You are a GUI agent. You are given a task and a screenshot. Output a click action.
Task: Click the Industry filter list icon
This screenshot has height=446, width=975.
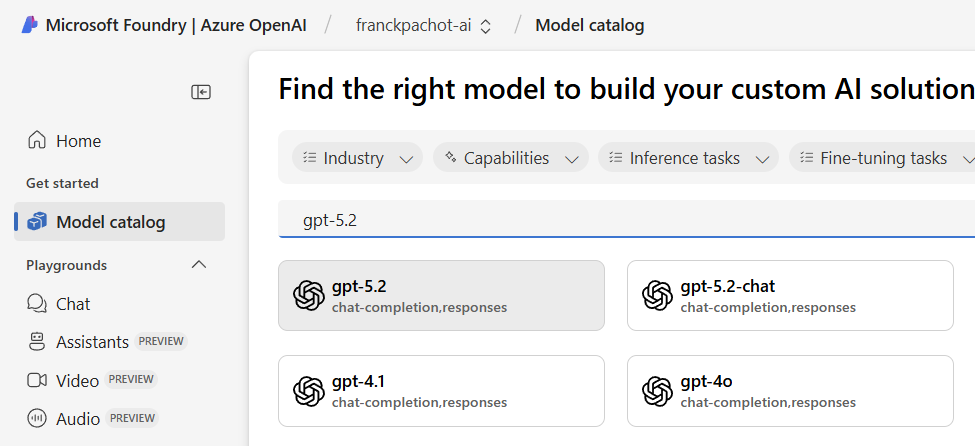(310, 157)
